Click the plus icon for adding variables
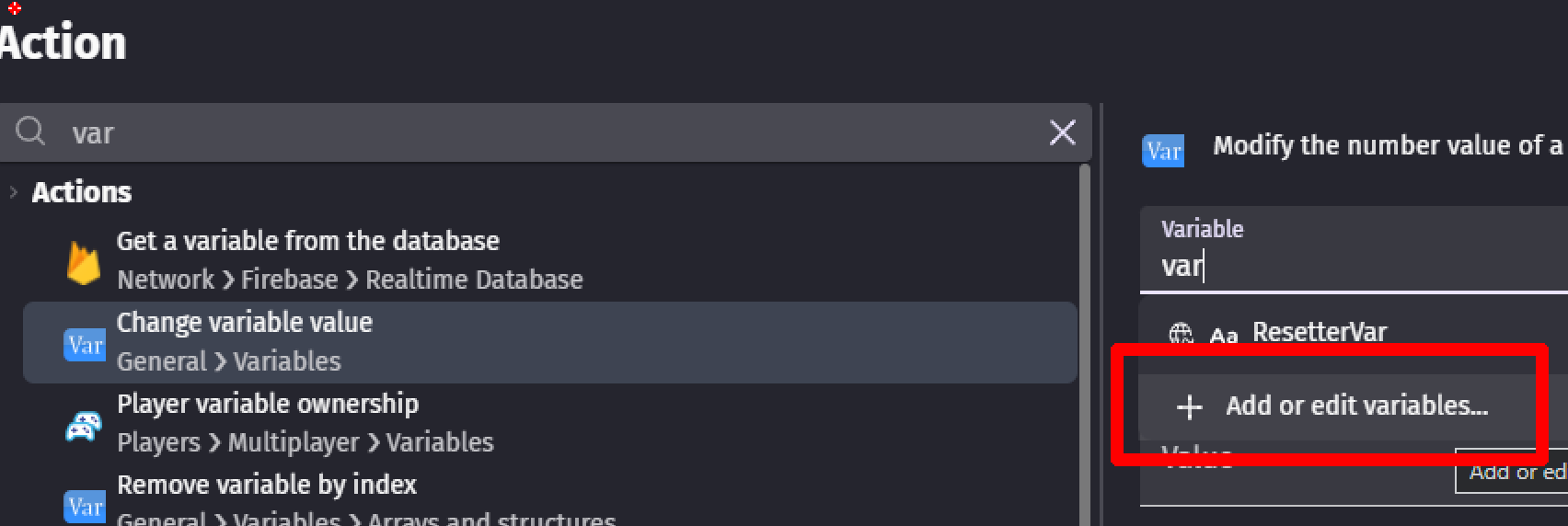The width and height of the screenshot is (1568, 526). [1190, 407]
